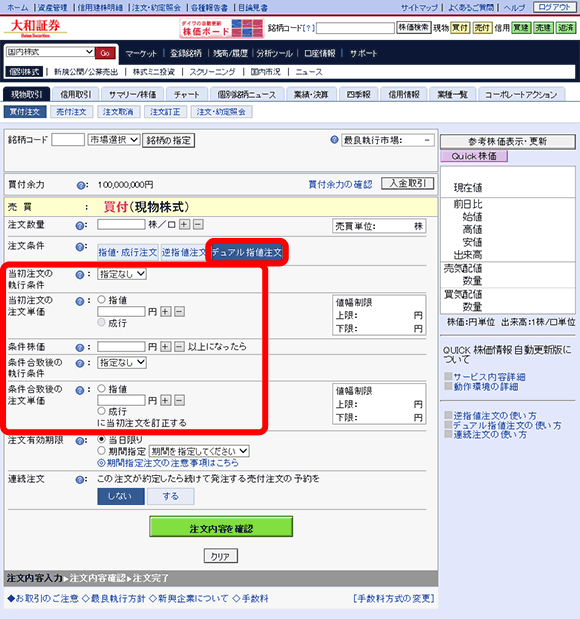Click the minus icon beside 条件株価 field

[179, 347]
